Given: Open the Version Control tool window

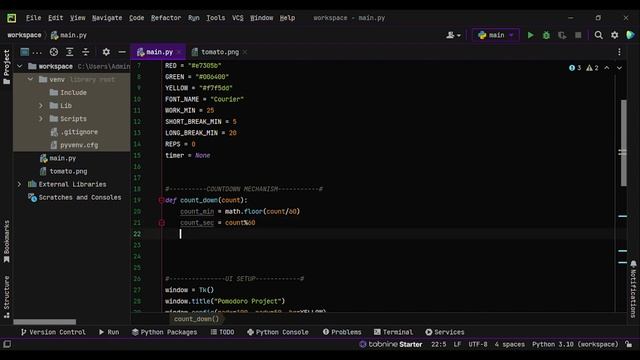Looking at the screenshot, I should (x=53, y=332).
